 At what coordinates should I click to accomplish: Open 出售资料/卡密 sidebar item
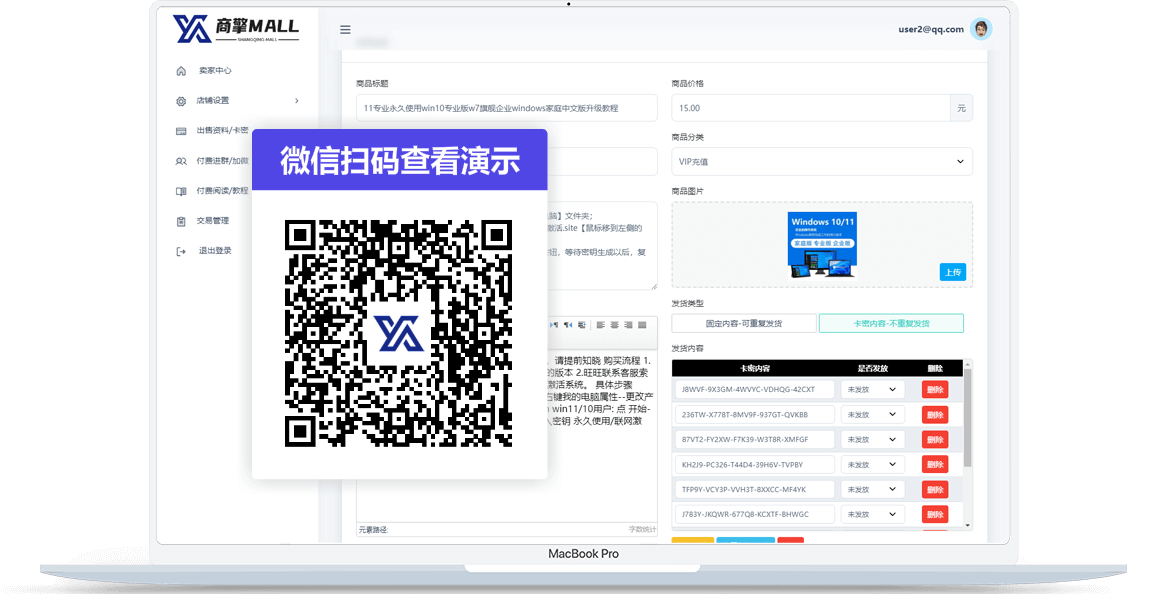coord(223,130)
